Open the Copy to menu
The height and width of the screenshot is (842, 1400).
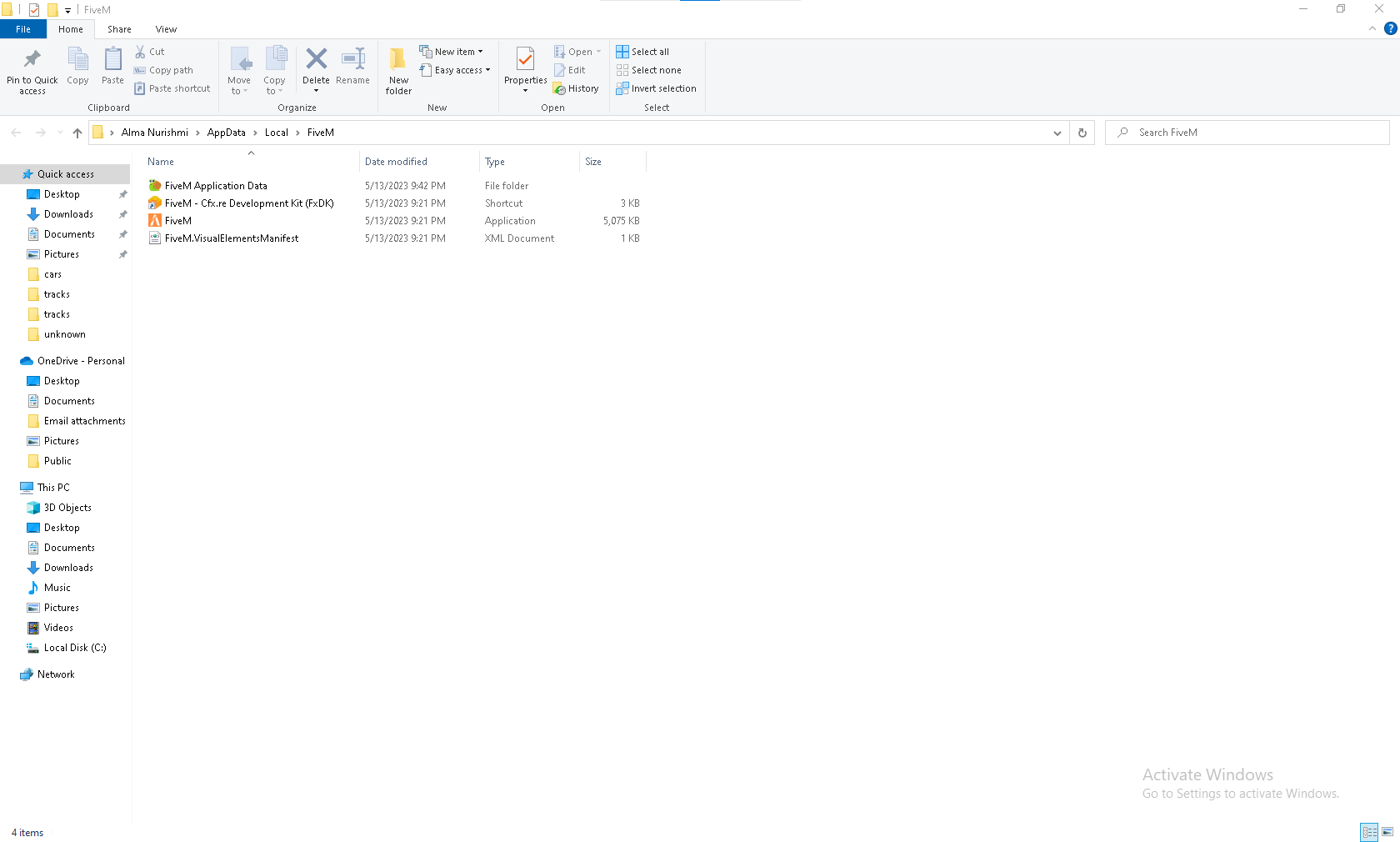pyautogui.click(x=275, y=71)
